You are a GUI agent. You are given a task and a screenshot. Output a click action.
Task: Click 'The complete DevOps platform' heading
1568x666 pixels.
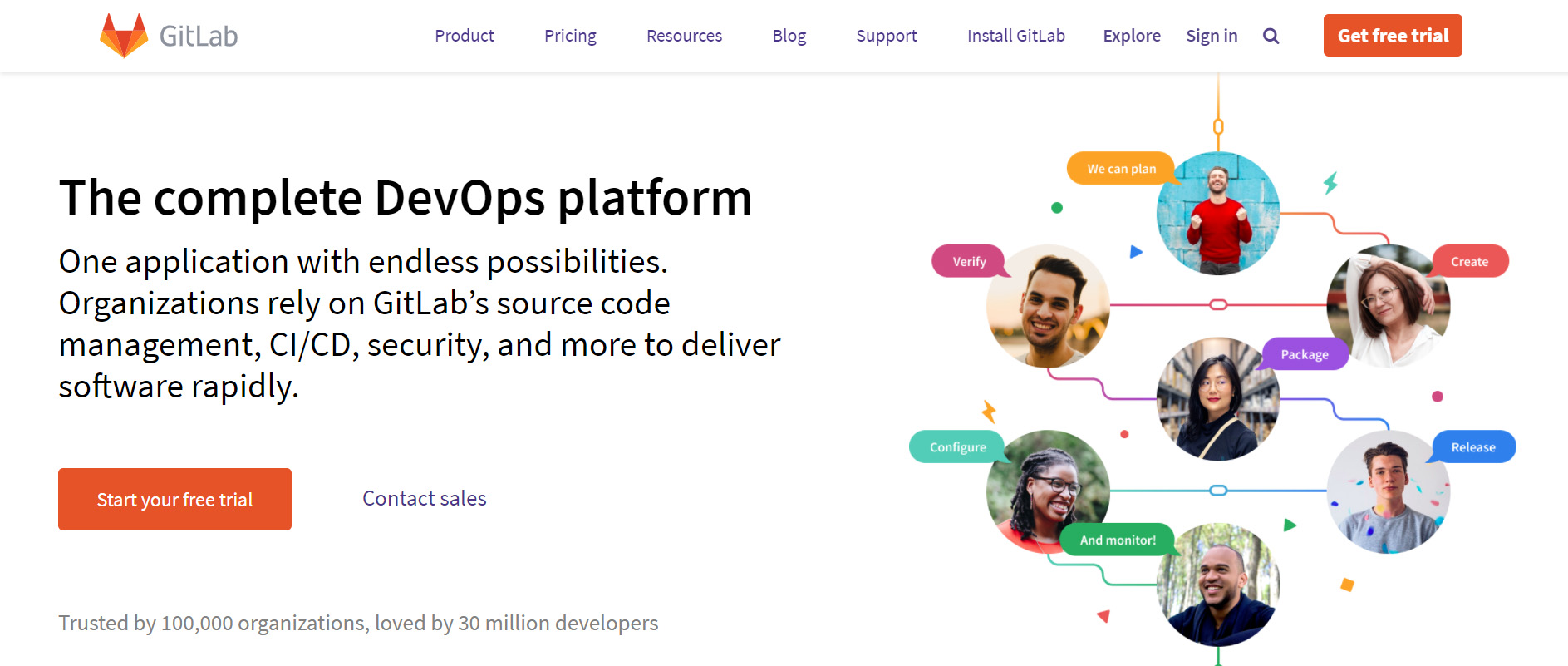(x=406, y=198)
